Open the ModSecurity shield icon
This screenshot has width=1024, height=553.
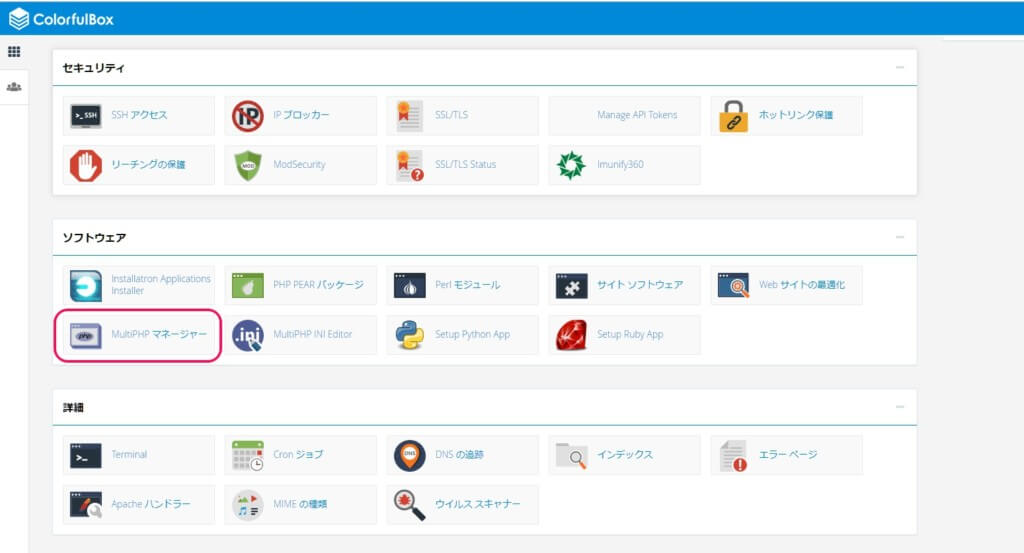[247, 164]
